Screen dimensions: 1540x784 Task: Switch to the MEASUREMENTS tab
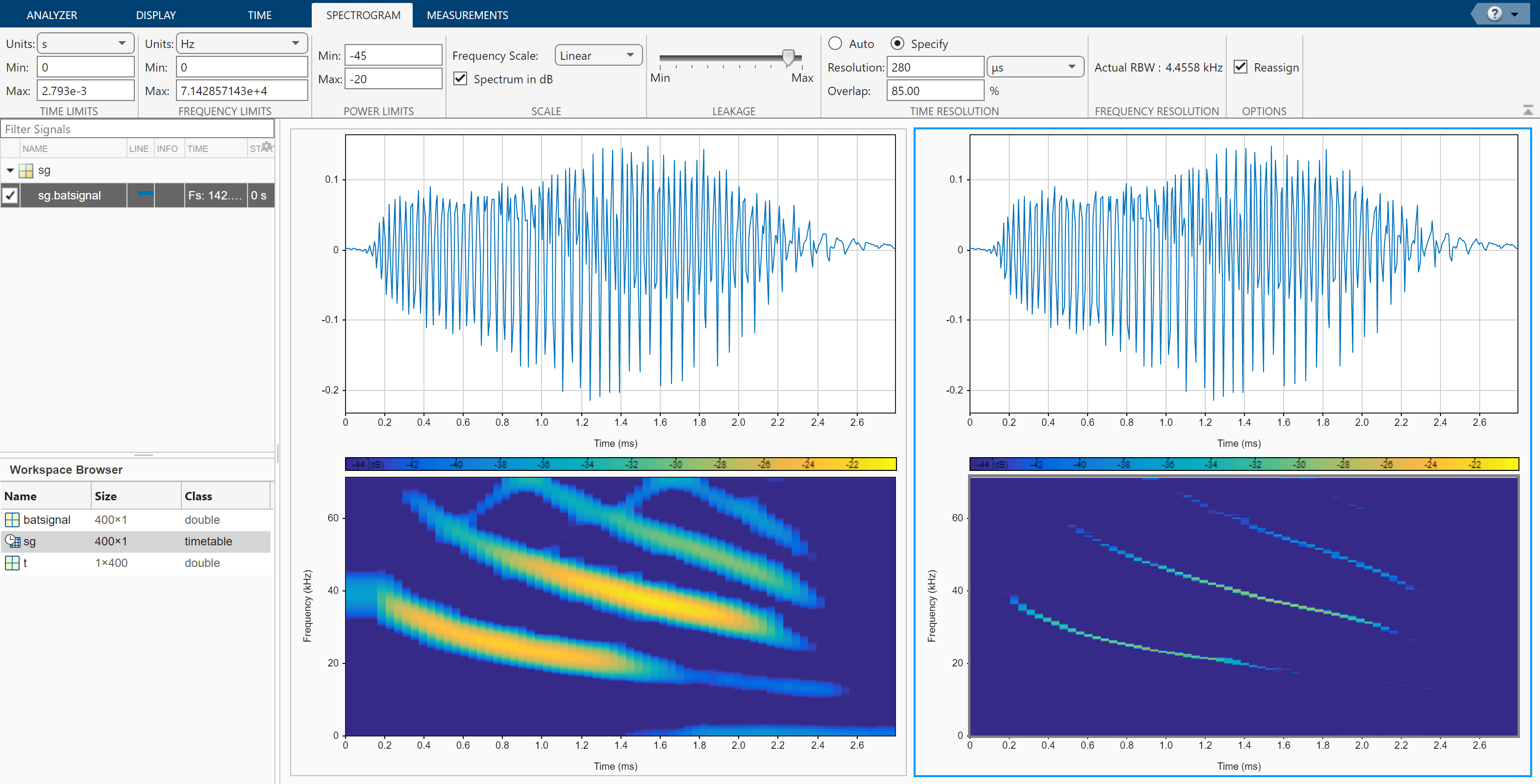pos(467,15)
